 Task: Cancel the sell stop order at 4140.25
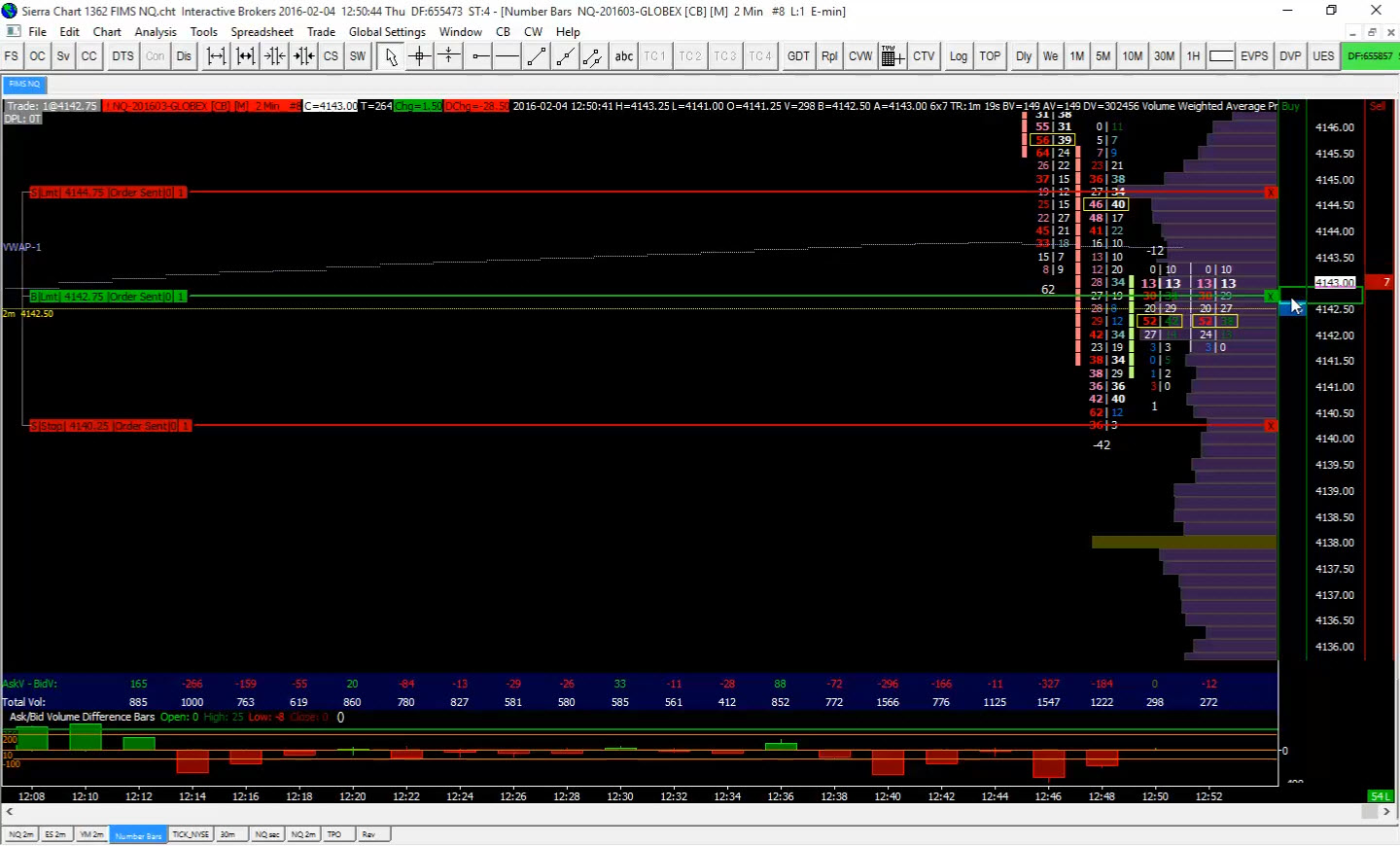pyautogui.click(x=1271, y=426)
